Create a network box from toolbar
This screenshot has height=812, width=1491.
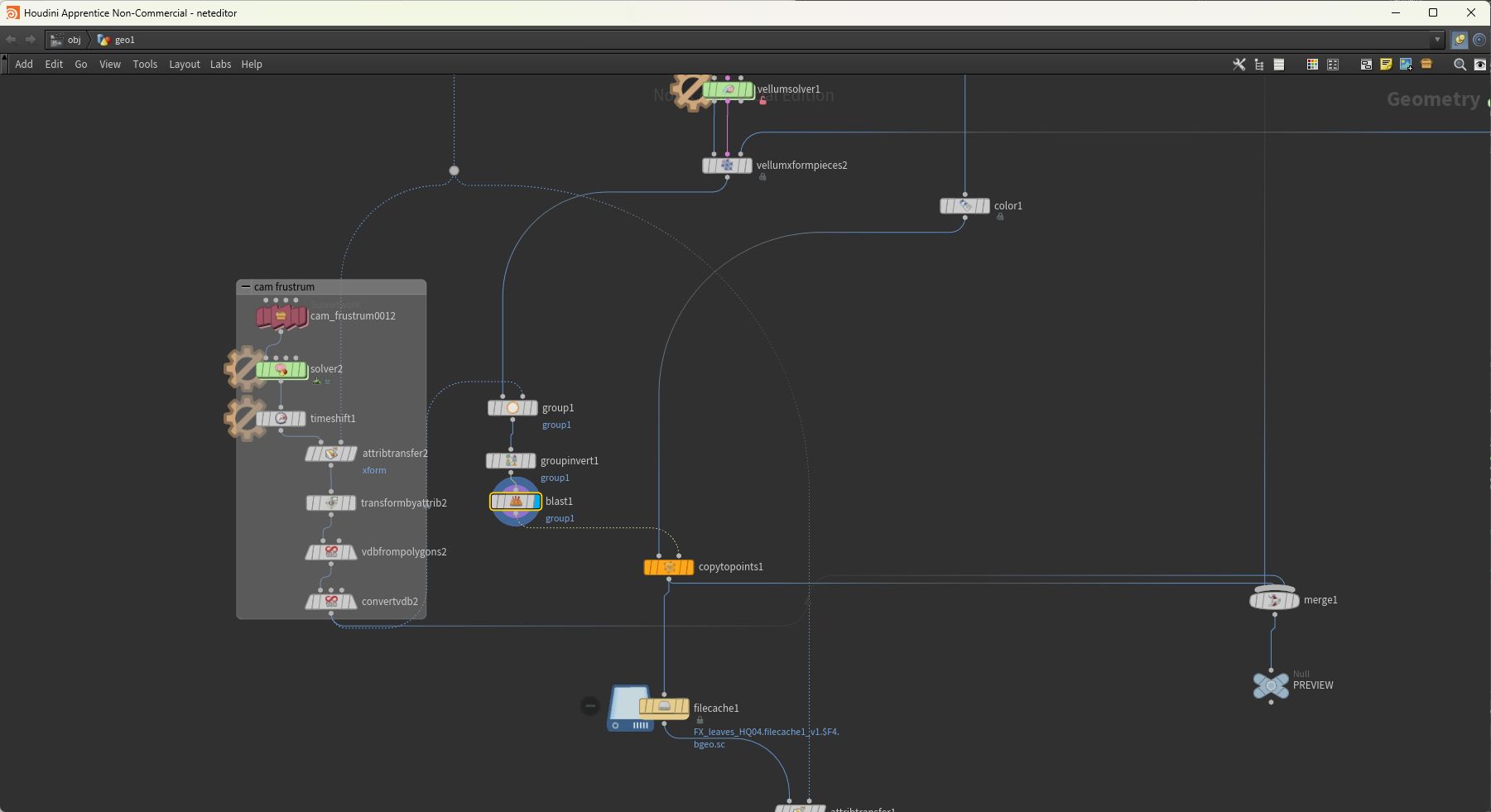(1366, 65)
